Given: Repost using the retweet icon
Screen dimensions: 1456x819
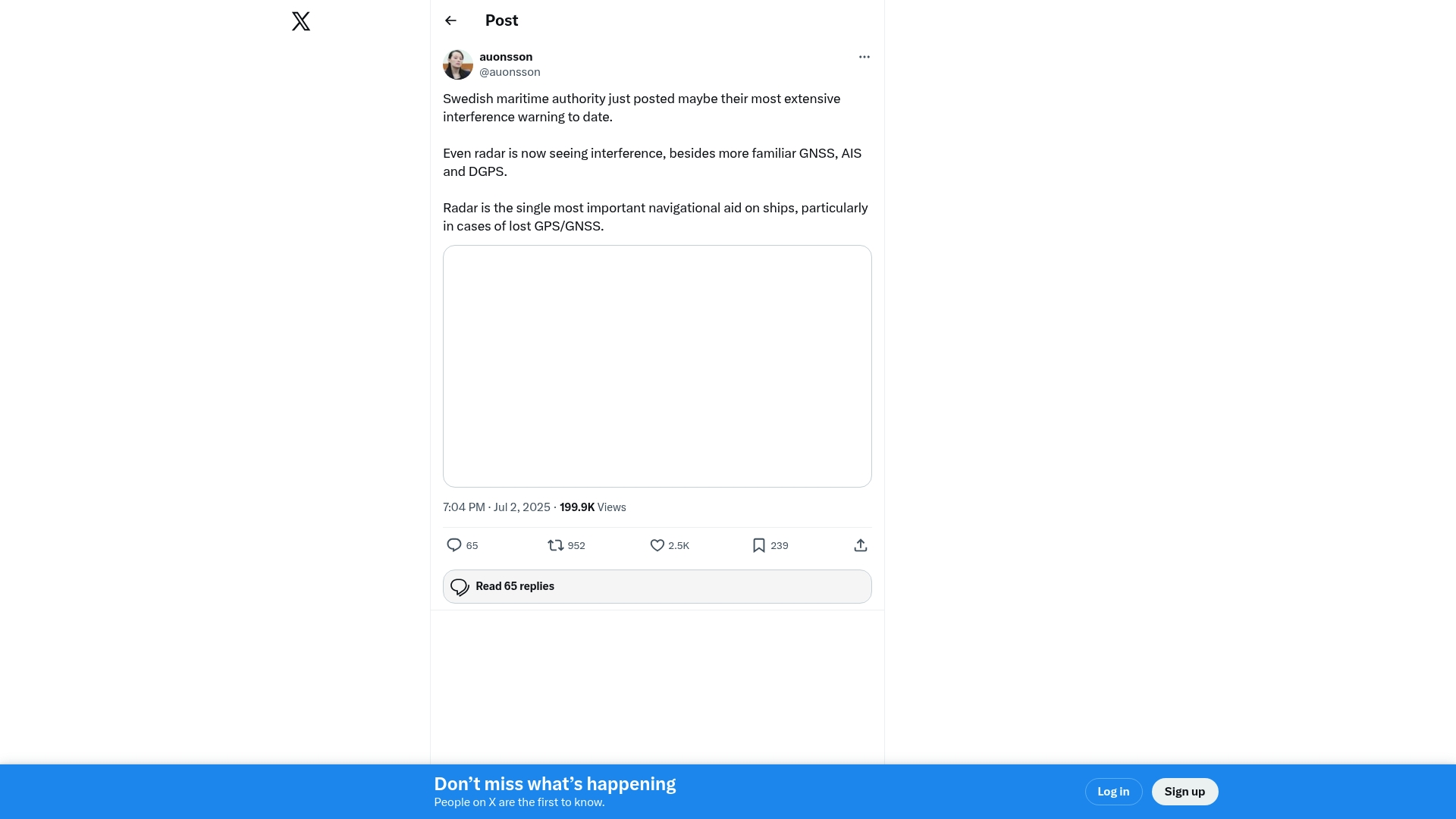Looking at the screenshot, I should coord(556,545).
